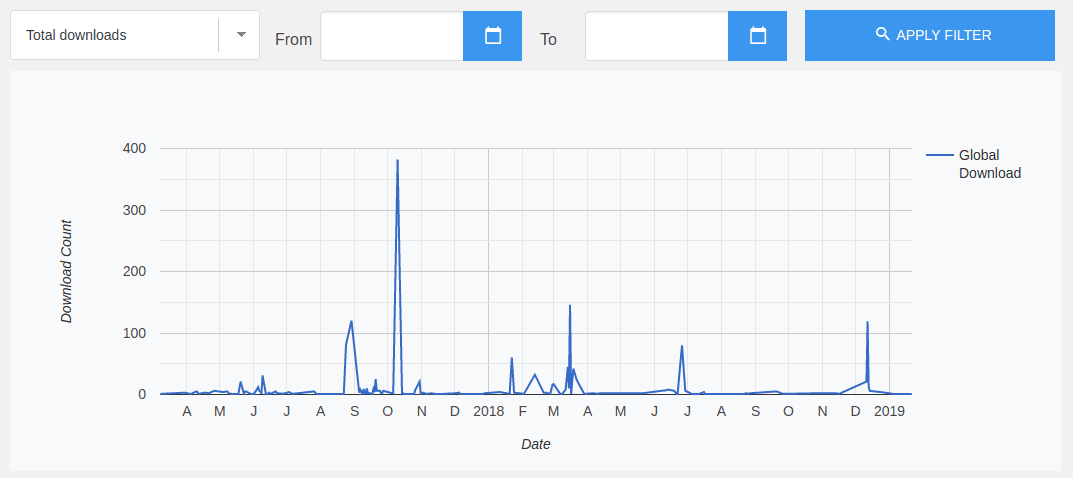
Task: Click the tallest October download spike
Action: click(x=398, y=161)
